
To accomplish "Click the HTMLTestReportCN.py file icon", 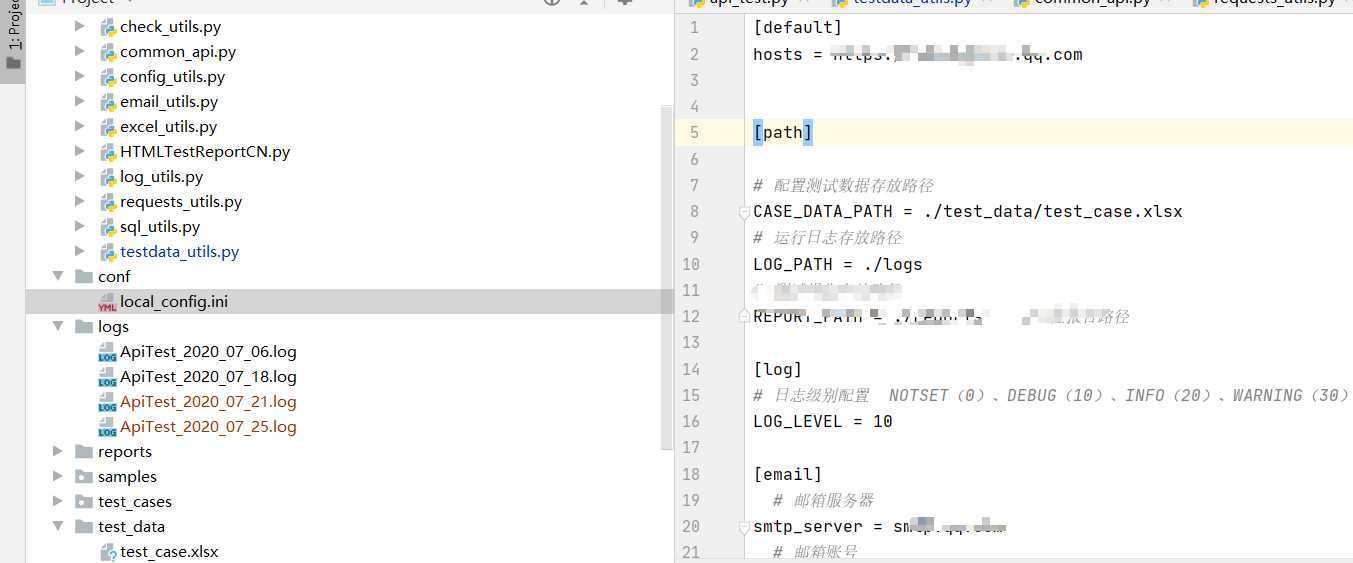I will point(108,152).
